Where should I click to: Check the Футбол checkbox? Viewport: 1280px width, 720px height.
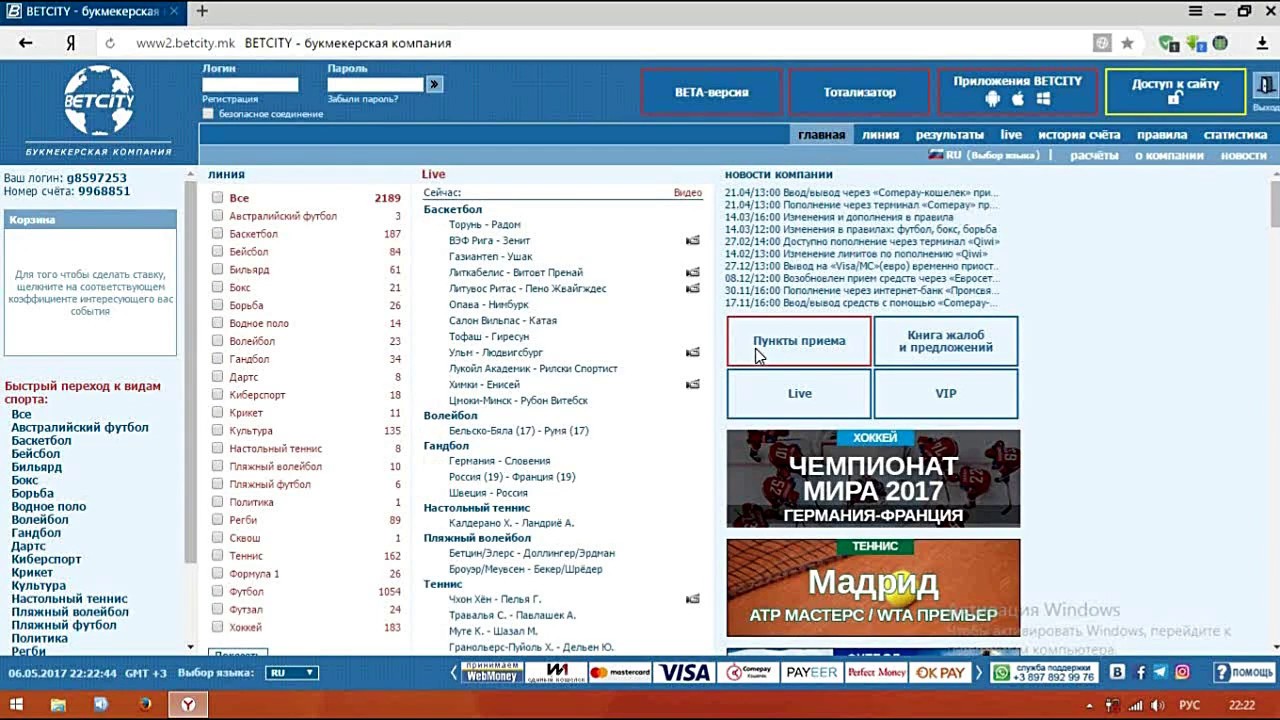[x=217, y=592]
